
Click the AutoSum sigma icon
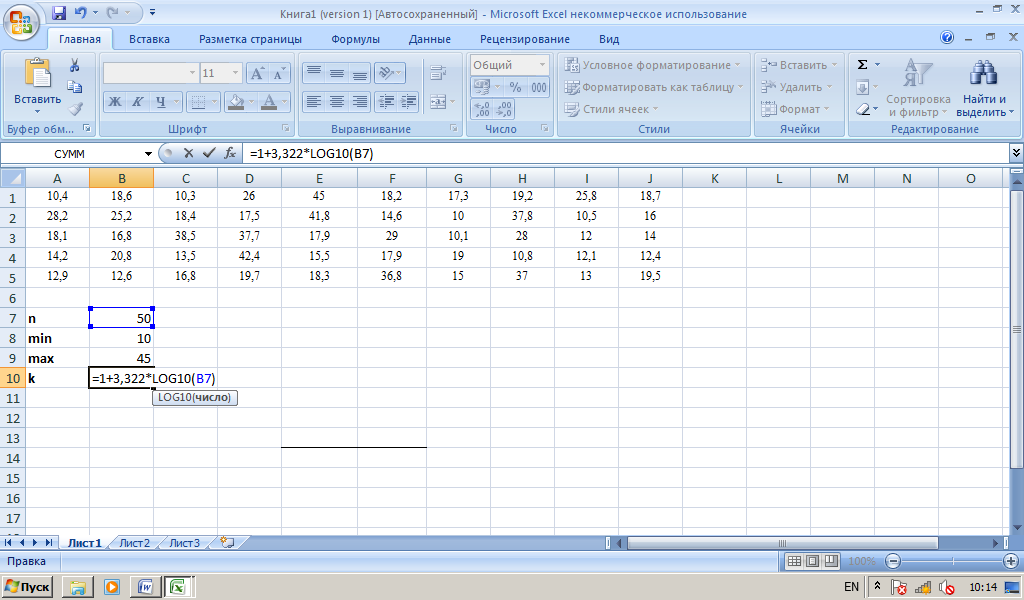(x=862, y=65)
